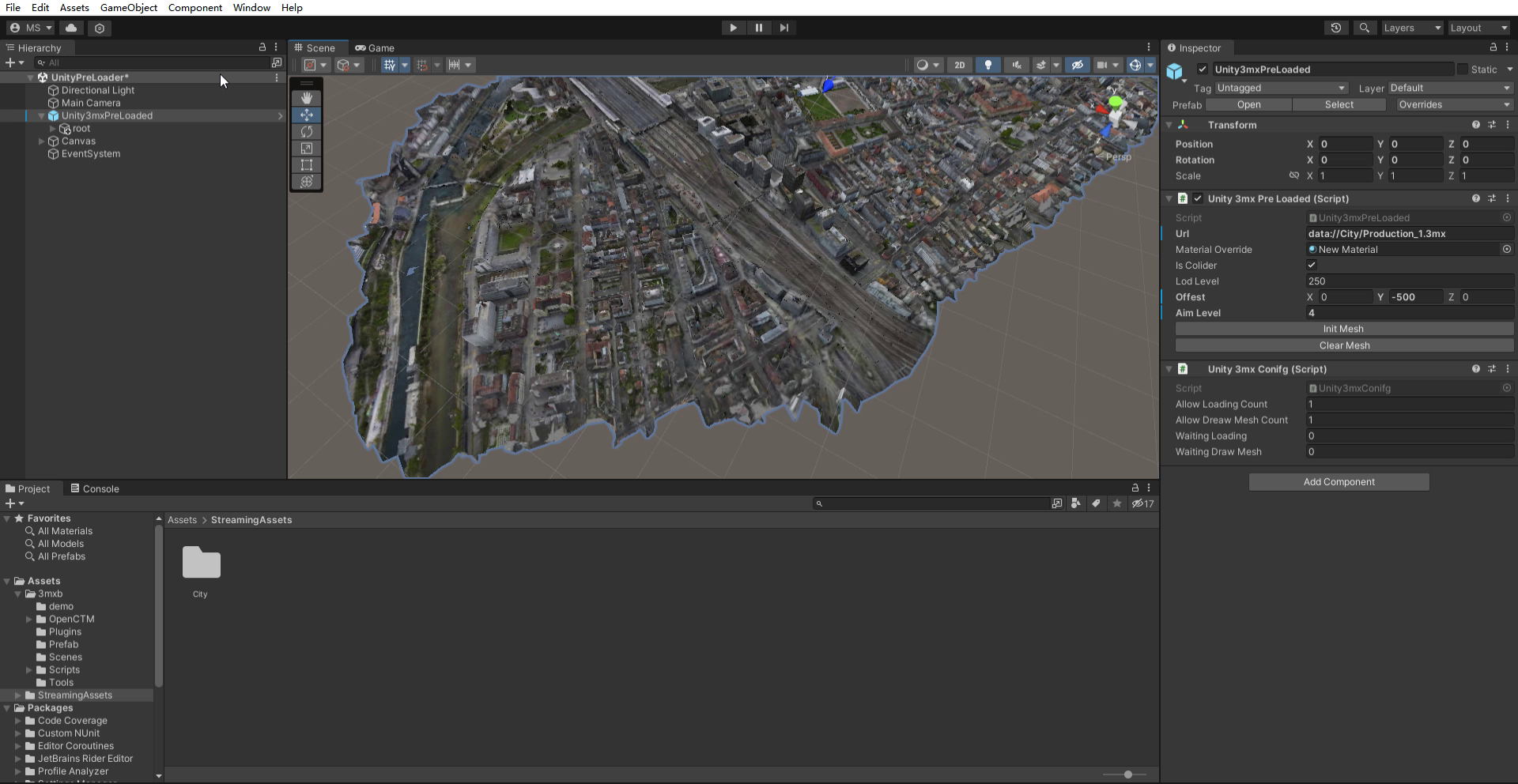
Task: Lock the Hierarchy panel
Action: click(x=262, y=47)
